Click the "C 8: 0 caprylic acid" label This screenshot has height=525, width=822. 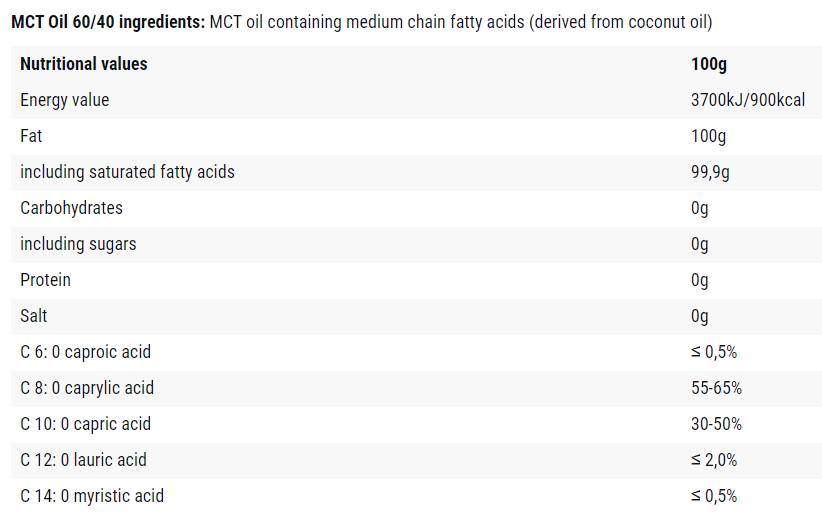pyautogui.click(x=87, y=388)
